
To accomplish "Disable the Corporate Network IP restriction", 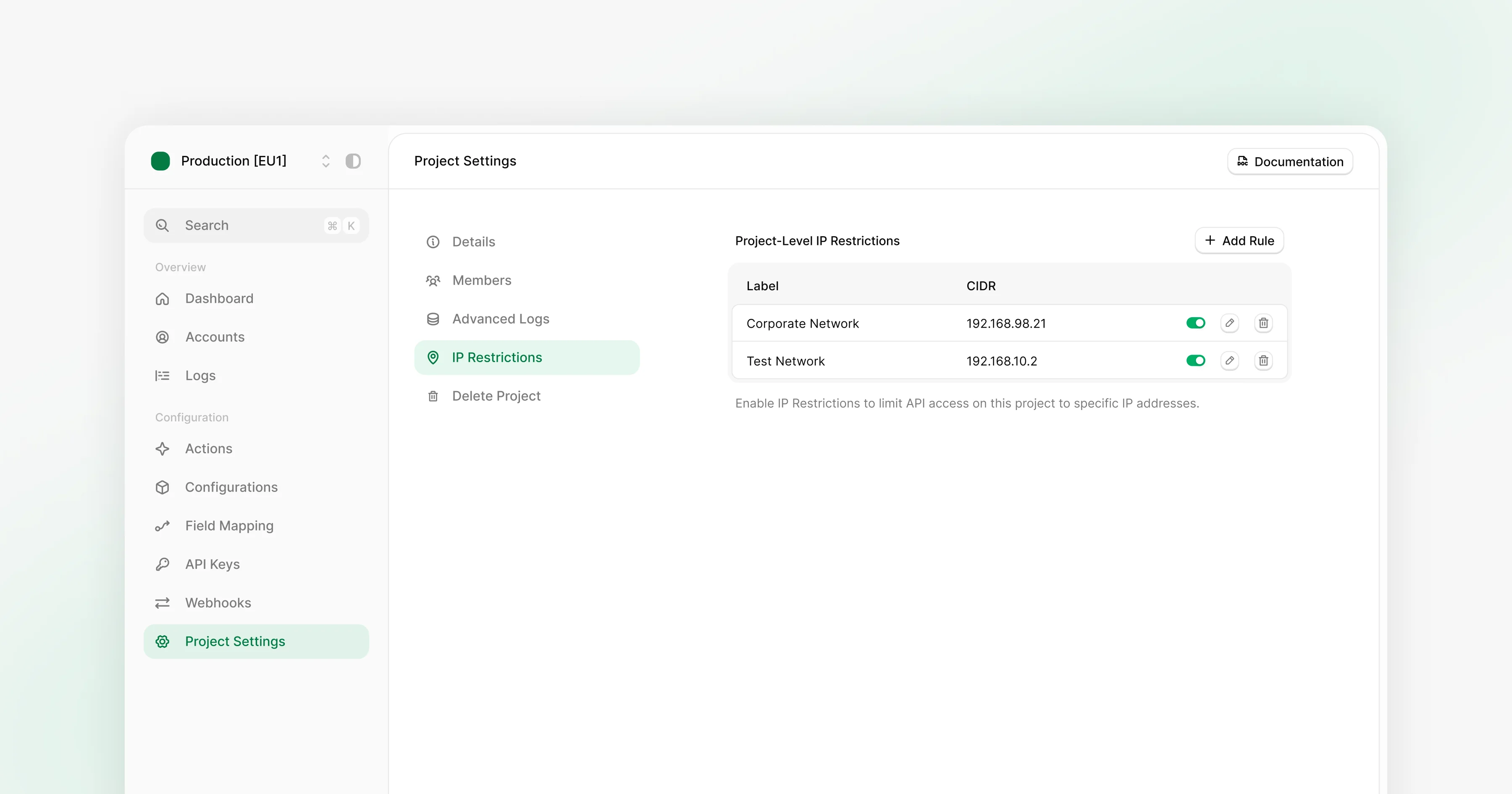I will coord(1196,323).
